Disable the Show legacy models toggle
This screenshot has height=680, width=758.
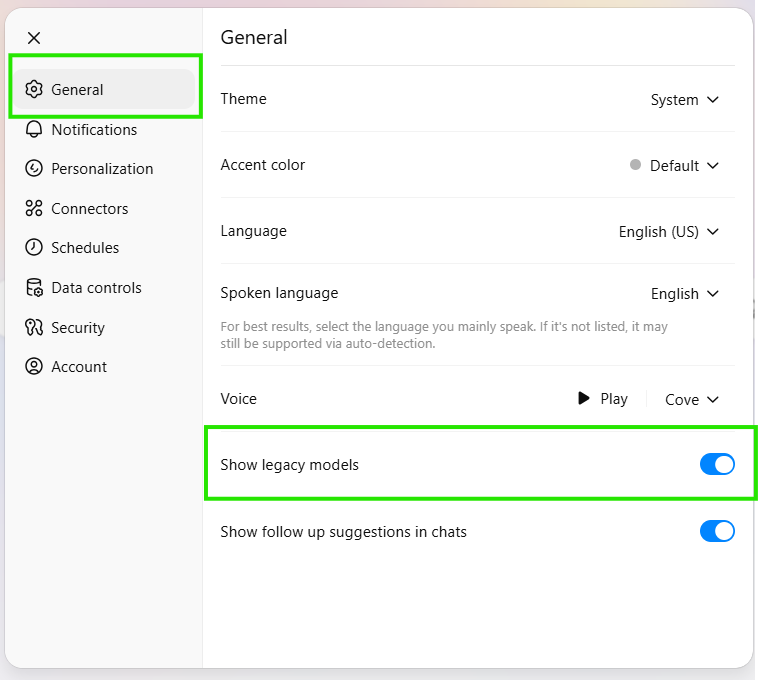coord(717,464)
